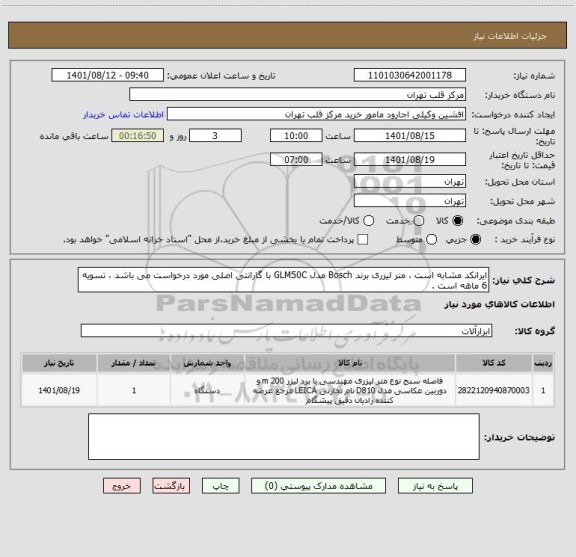Click the validity time field 07:00

pos(296,159)
